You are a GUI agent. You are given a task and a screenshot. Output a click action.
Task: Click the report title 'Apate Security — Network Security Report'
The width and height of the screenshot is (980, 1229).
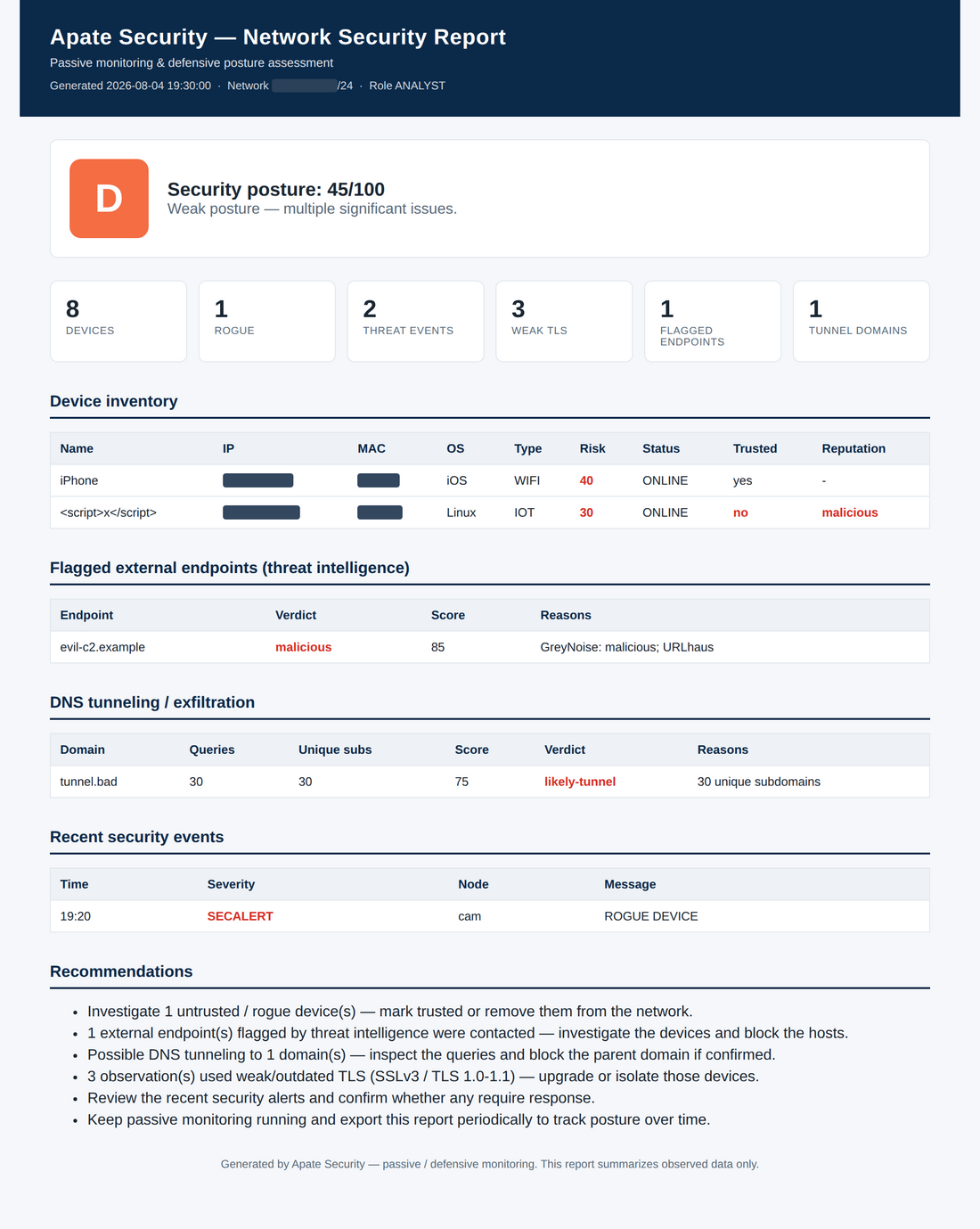[x=278, y=37]
